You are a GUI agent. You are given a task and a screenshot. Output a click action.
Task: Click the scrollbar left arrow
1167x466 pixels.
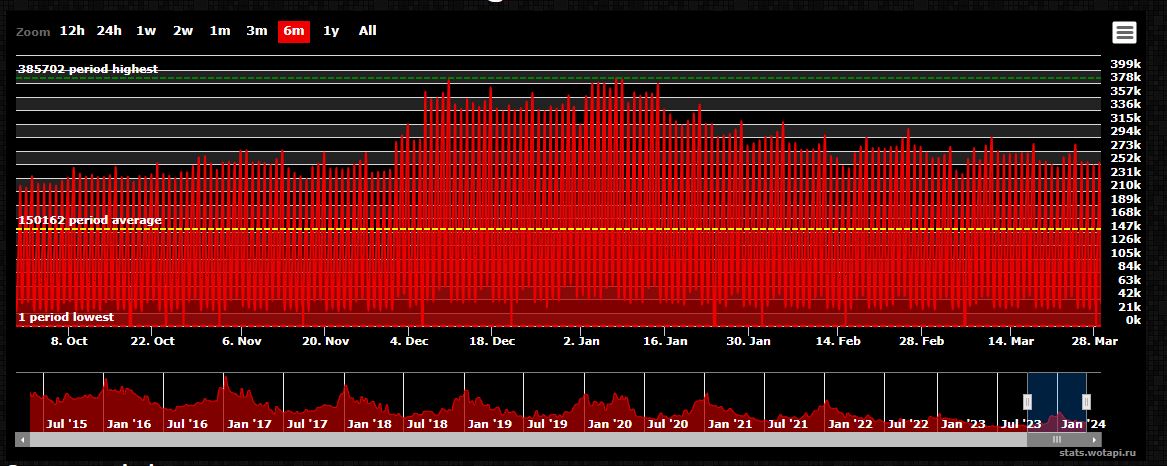(x=23, y=439)
